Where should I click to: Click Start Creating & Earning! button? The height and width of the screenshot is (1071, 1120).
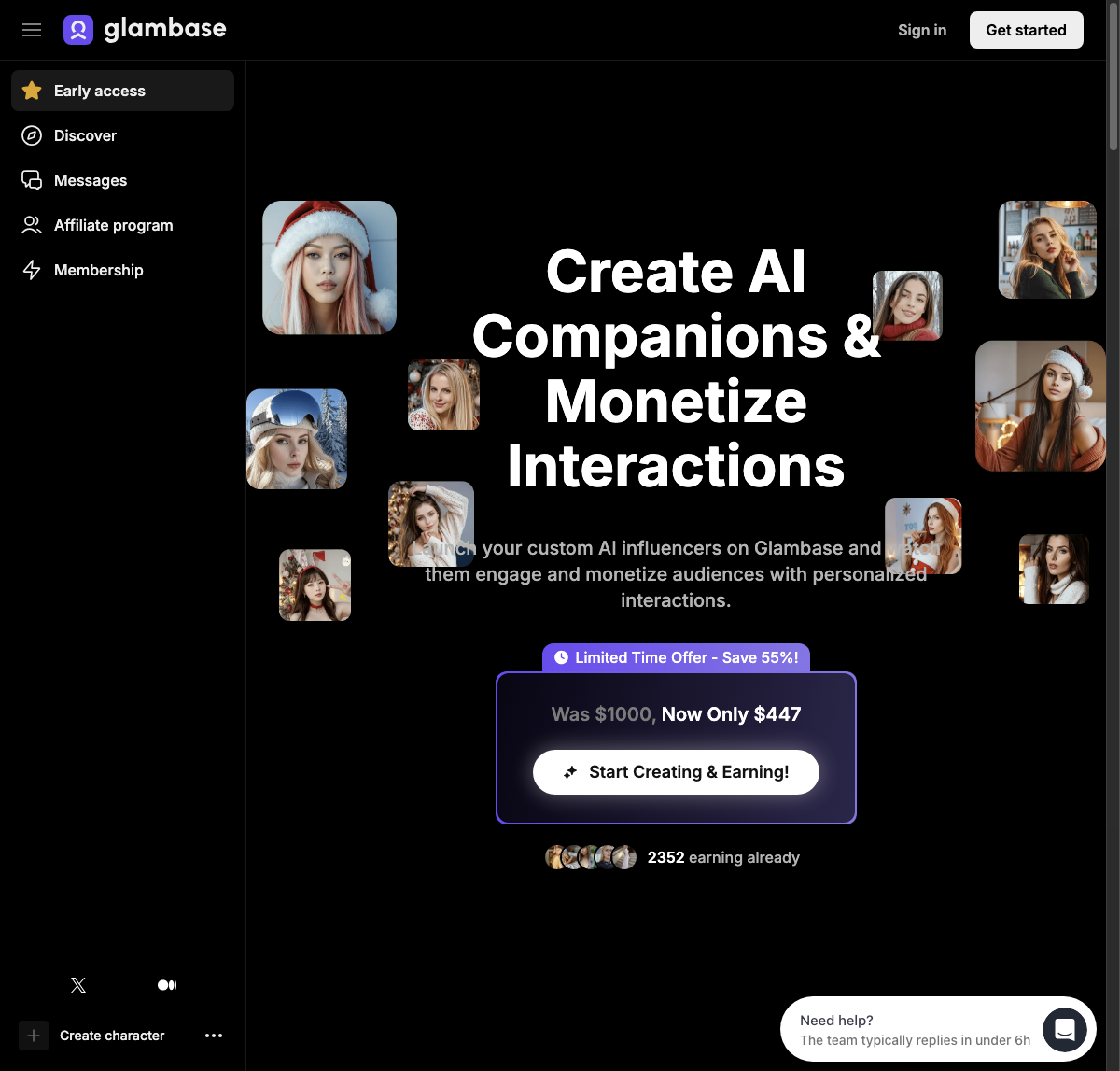coord(676,772)
